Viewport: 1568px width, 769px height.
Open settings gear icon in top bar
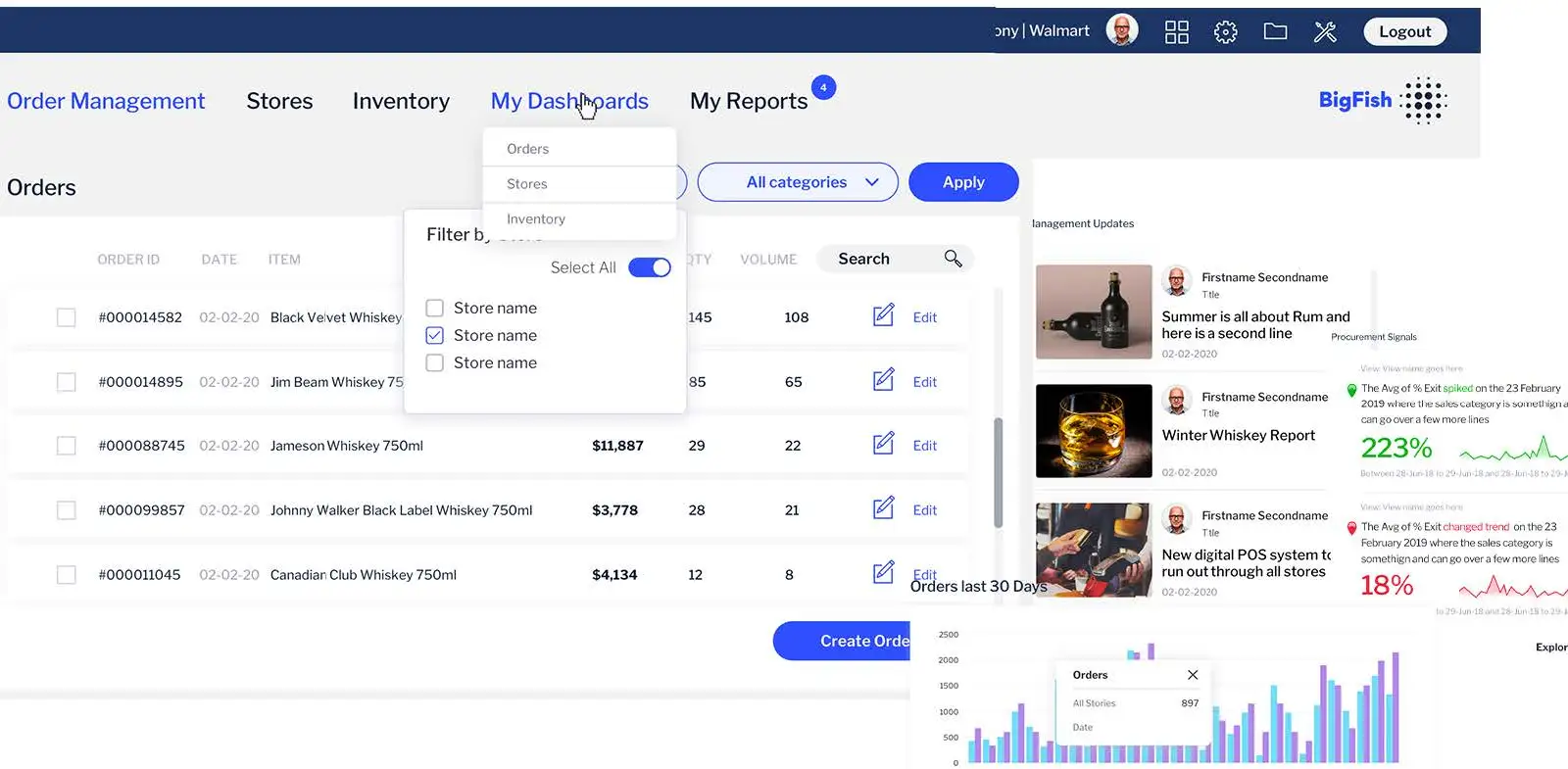click(x=1225, y=32)
